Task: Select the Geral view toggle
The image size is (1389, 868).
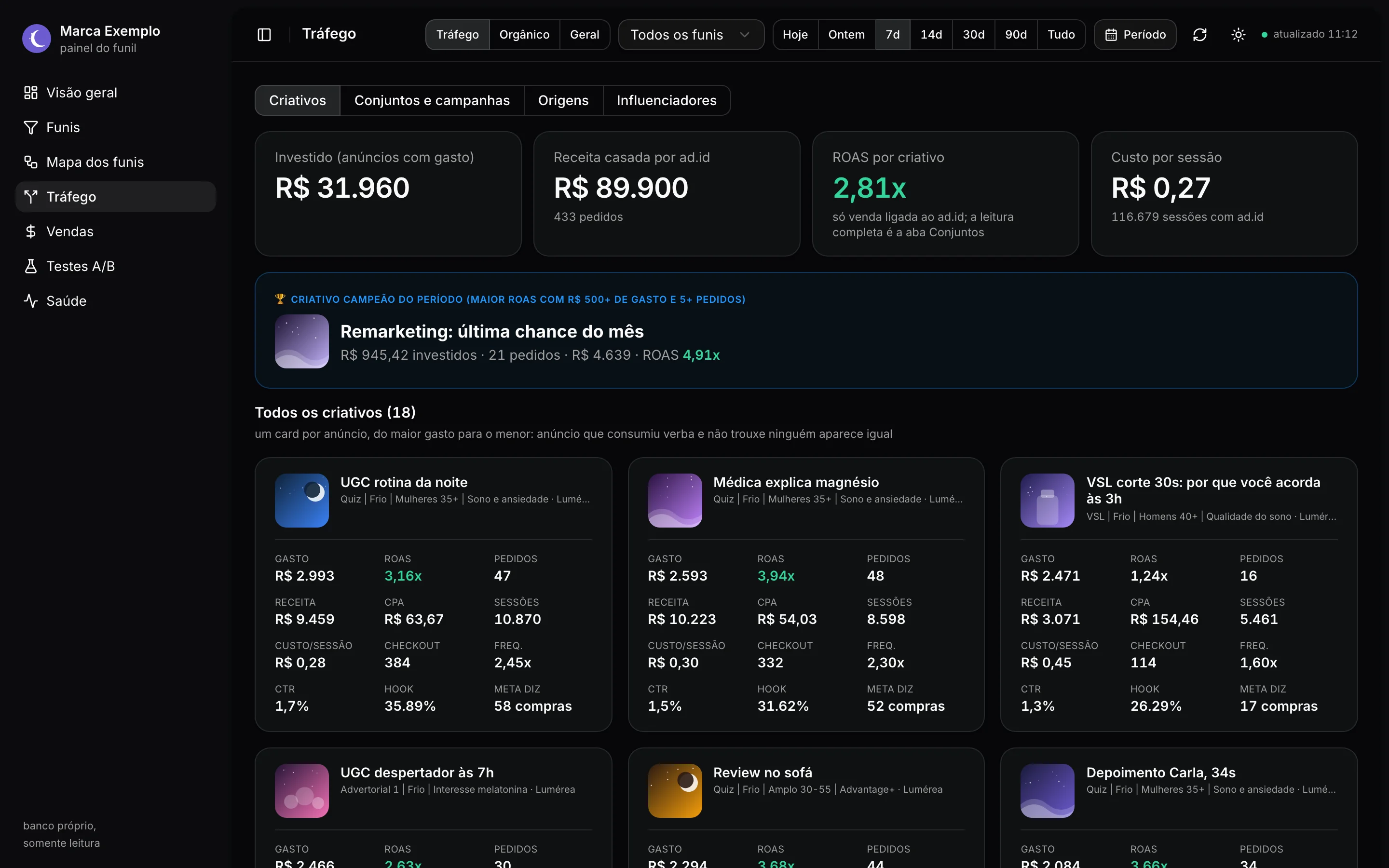Action: [x=585, y=34]
